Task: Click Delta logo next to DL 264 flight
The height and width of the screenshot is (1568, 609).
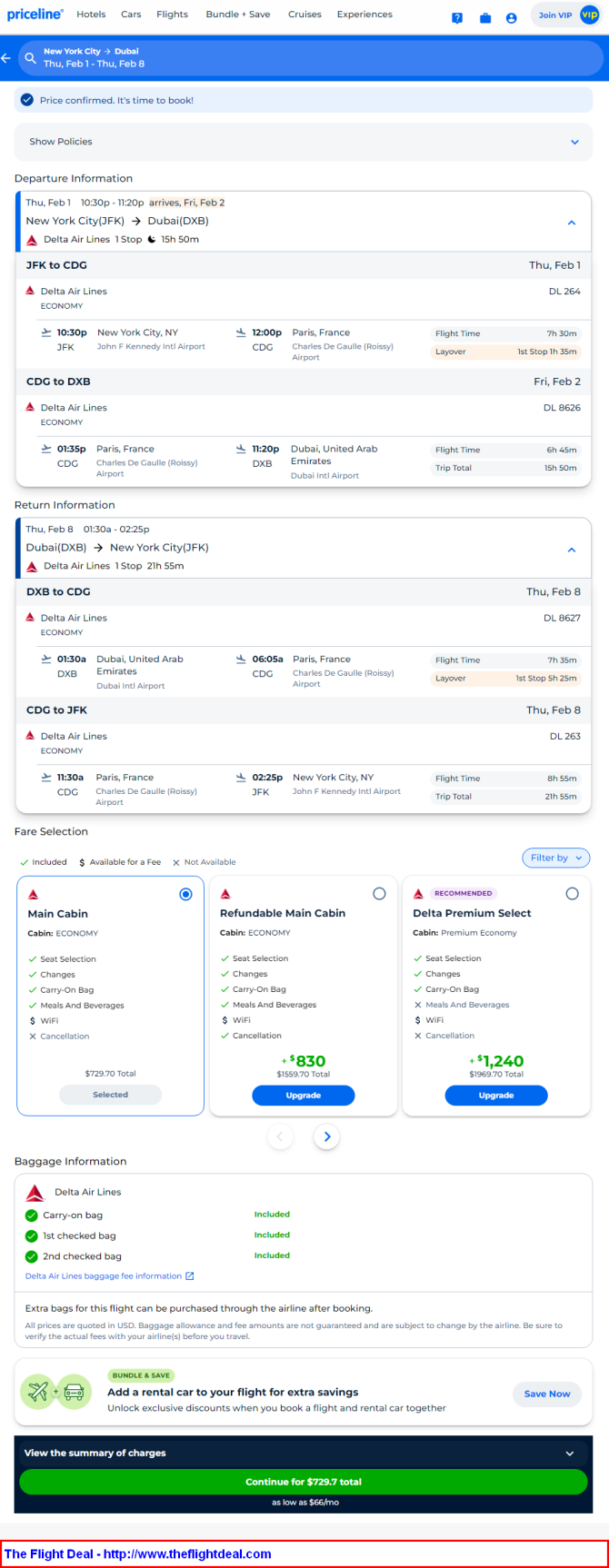Action: (x=31, y=292)
